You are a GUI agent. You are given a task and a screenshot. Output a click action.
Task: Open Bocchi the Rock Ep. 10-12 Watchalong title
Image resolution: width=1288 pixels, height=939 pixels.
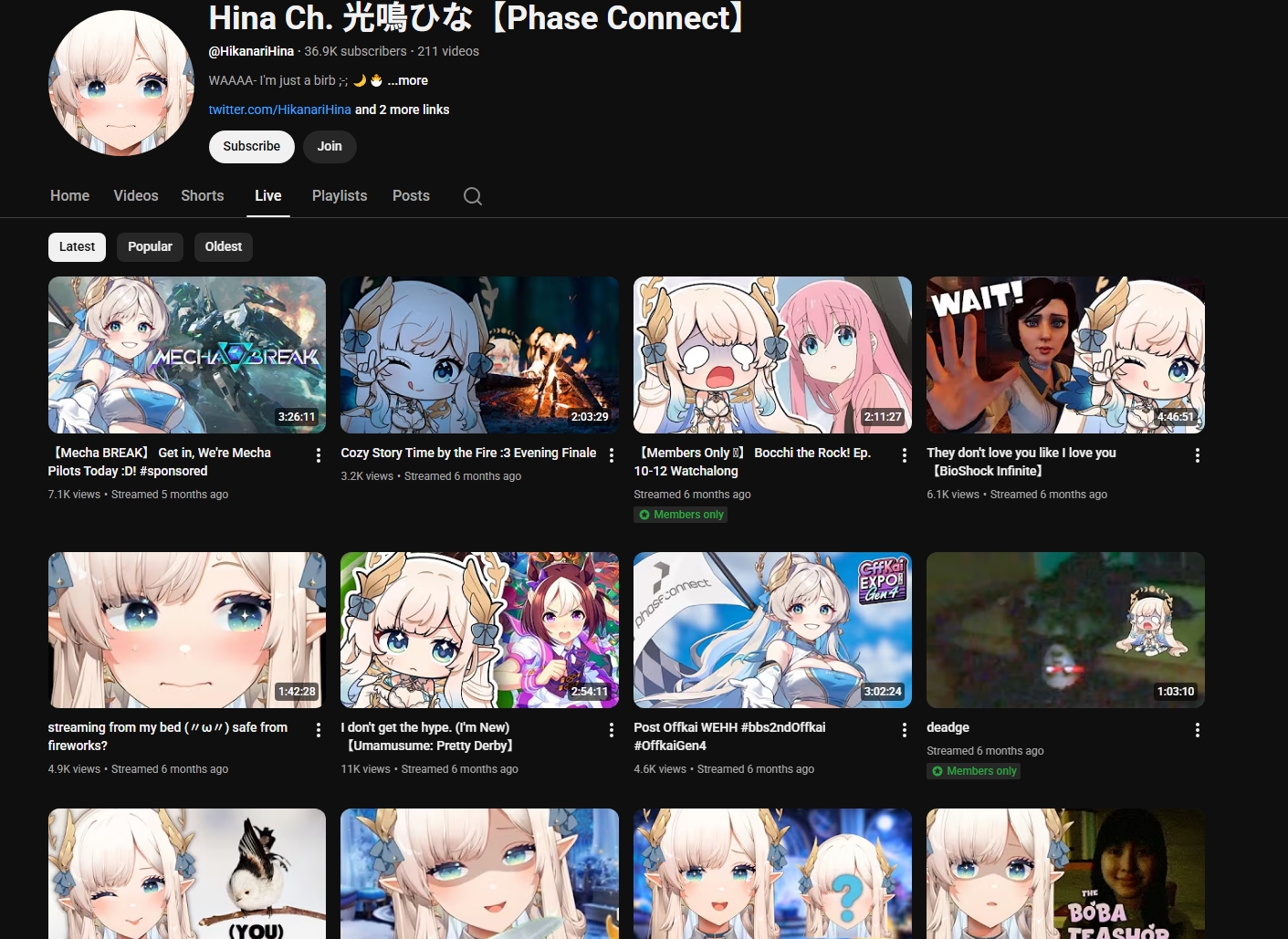click(753, 462)
